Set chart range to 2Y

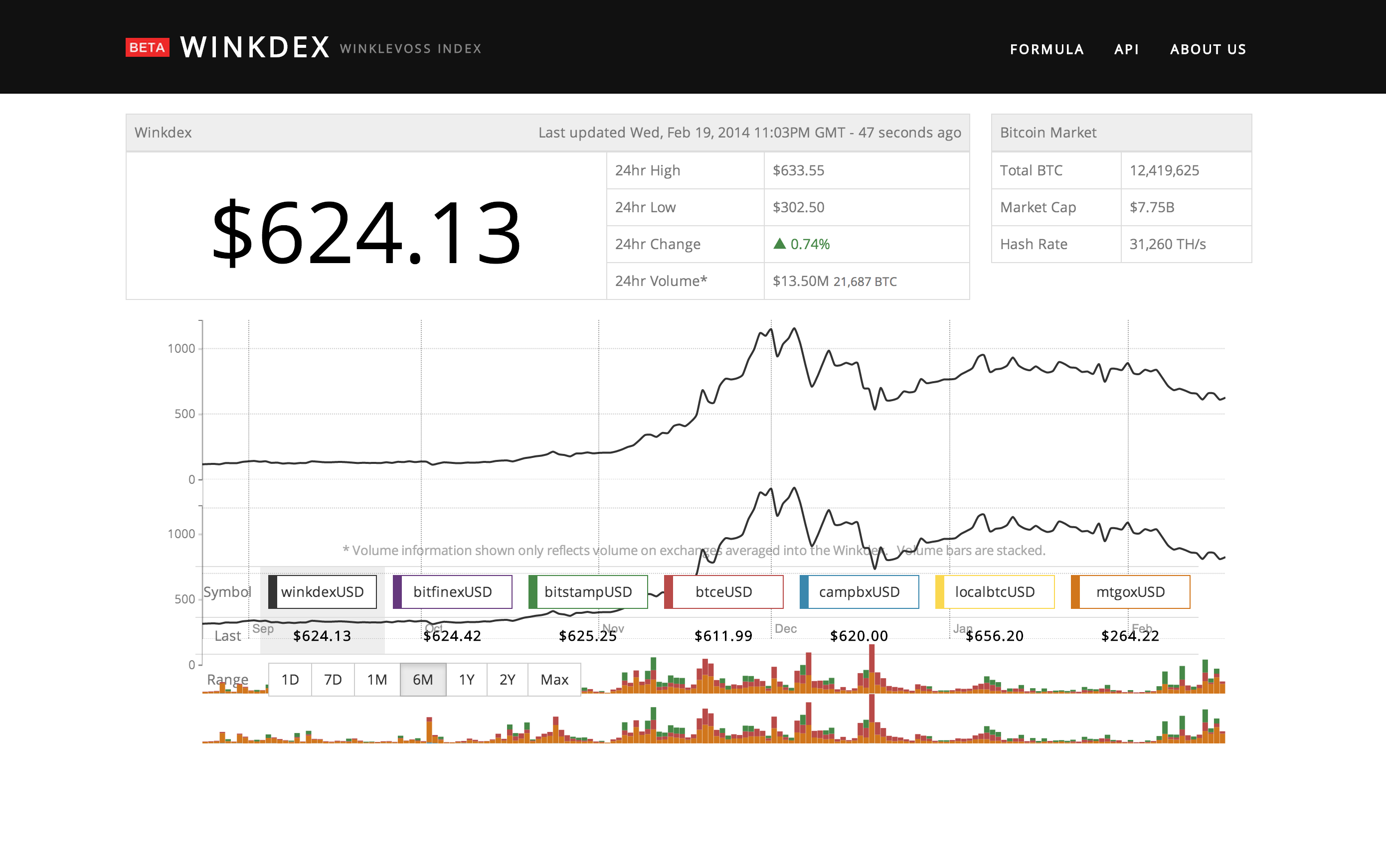[x=507, y=680]
